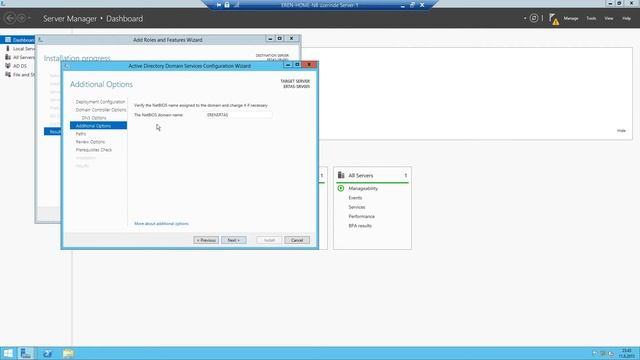Open the Manage menu
This screenshot has height=360, width=640.
tap(571, 18)
